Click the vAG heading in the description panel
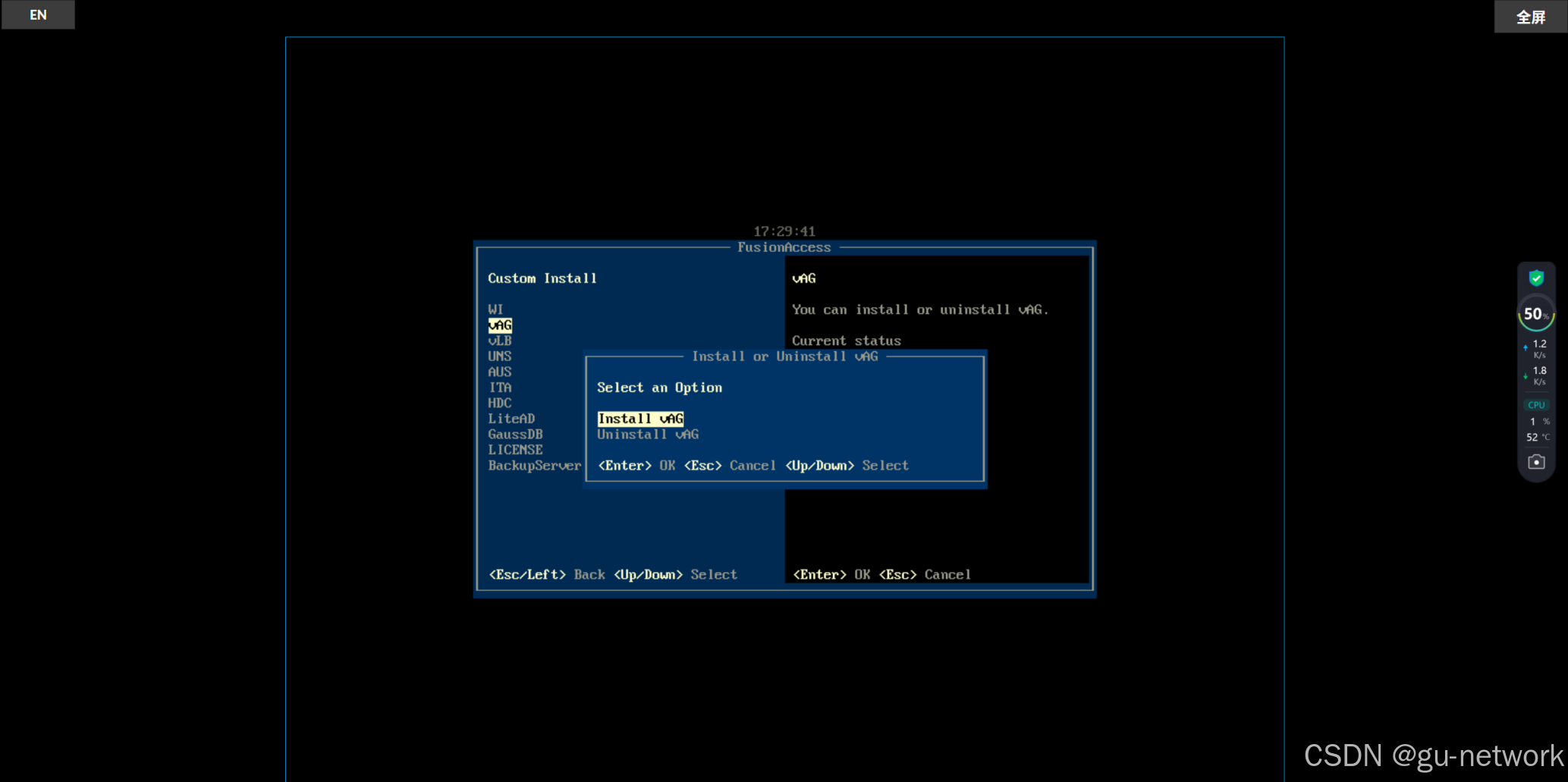Viewport: 1568px width, 782px height. tap(804, 278)
